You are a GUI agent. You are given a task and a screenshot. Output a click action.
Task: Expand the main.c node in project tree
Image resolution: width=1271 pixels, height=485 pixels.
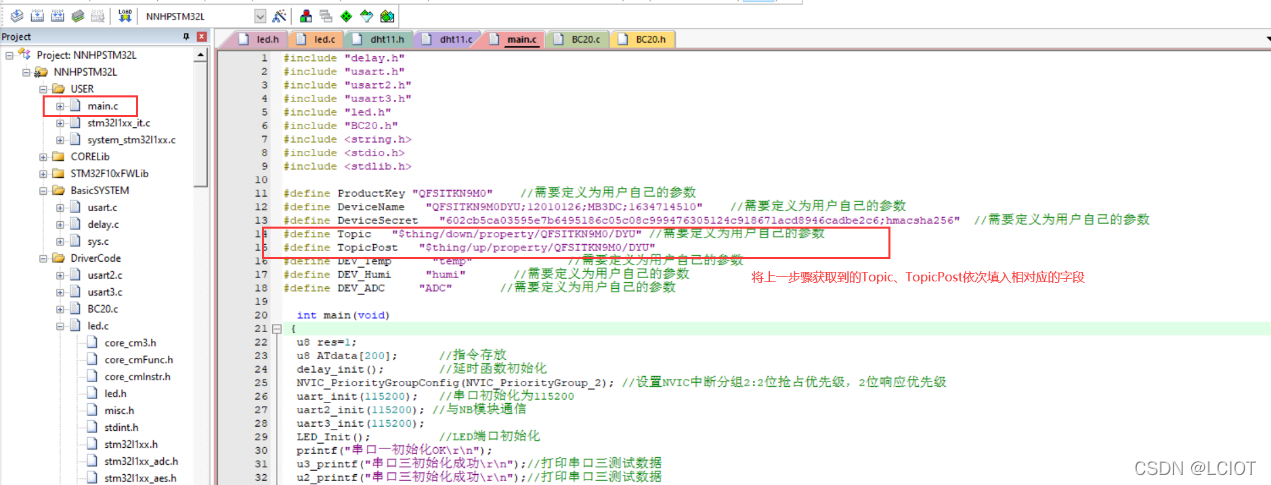click(61, 105)
